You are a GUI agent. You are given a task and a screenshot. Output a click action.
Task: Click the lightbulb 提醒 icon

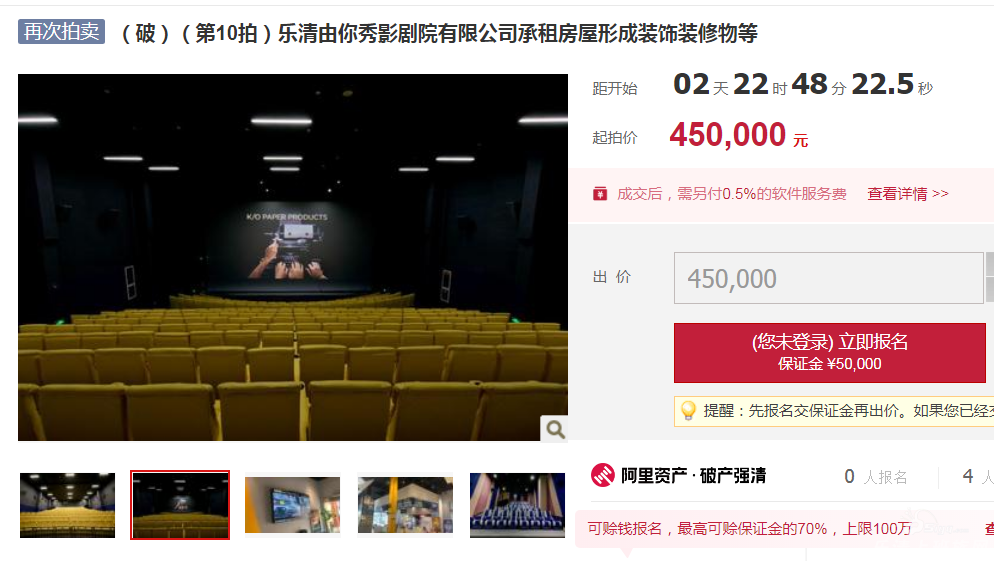[x=688, y=411]
